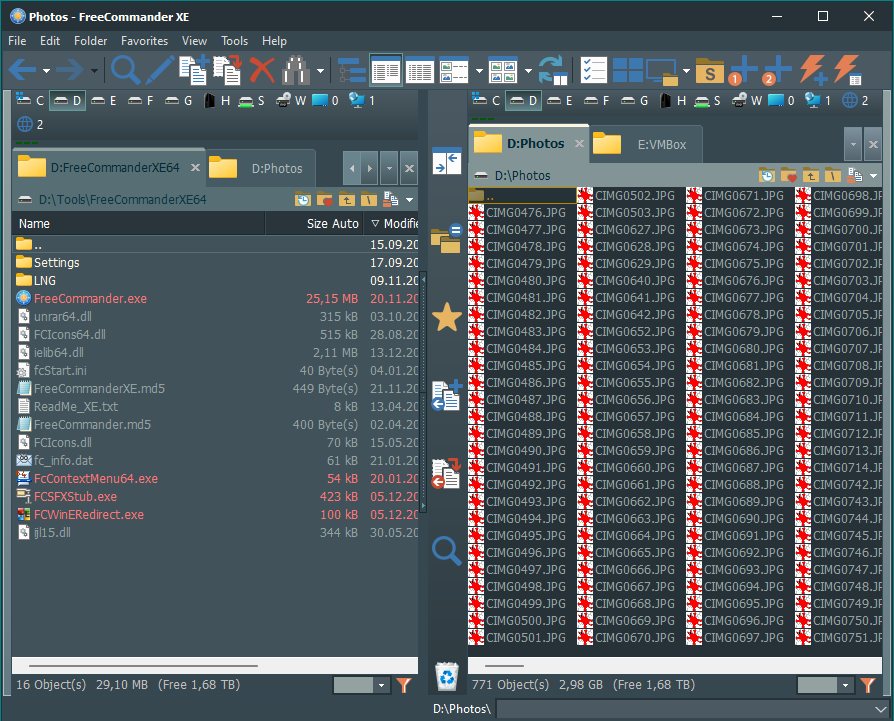894x721 pixels.
Task: Switch to the large thumbnails grid view button
Action: pyautogui.click(x=503, y=70)
